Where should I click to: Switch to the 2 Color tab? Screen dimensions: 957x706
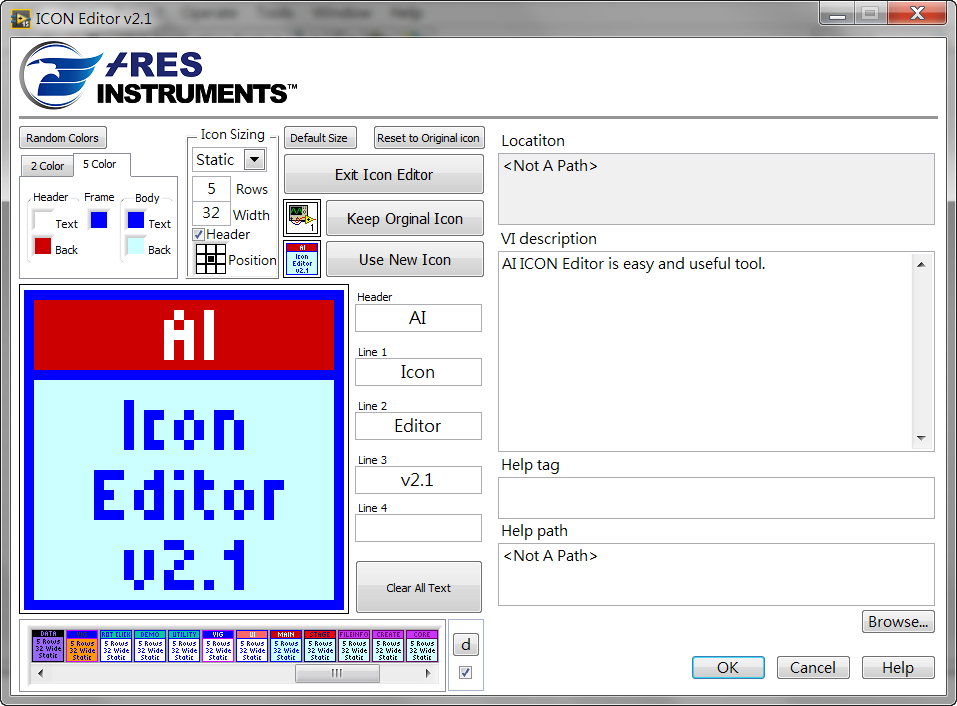47,166
